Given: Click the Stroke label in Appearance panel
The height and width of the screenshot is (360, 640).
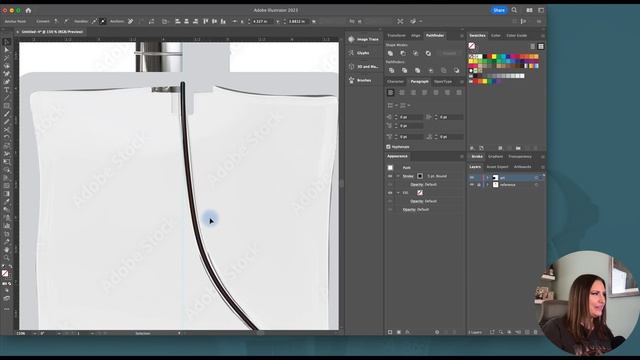Looking at the screenshot, I should (x=408, y=176).
